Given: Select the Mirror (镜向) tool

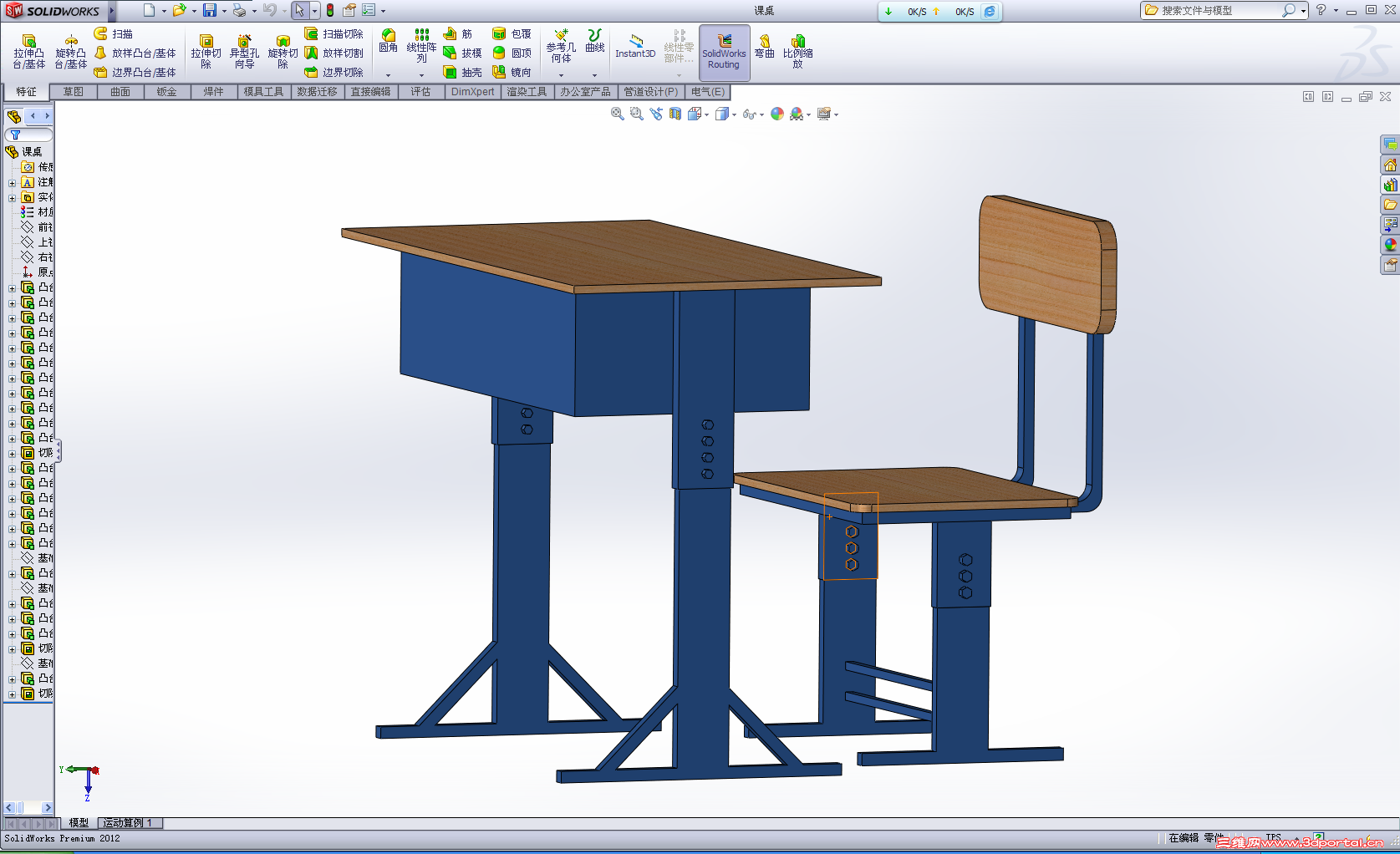Looking at the screenshot, I should pos(512,72).
